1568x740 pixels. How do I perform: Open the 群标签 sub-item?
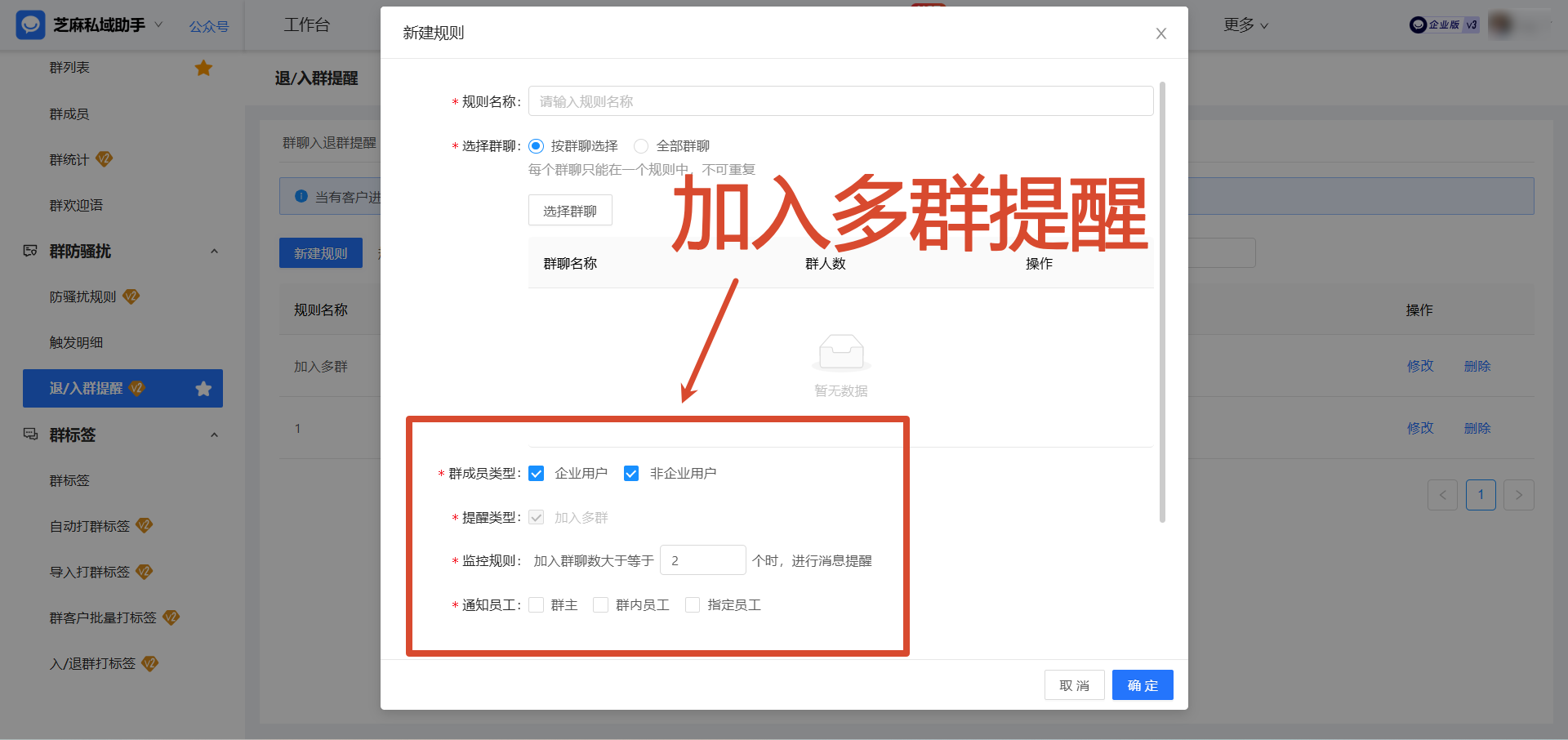[x=69, y=481]
